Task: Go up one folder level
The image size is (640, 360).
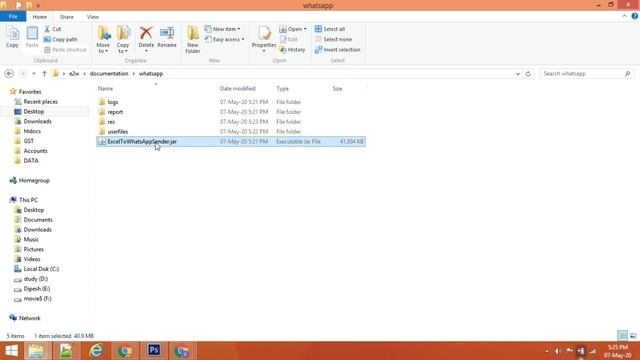Action: click(44, 73)
